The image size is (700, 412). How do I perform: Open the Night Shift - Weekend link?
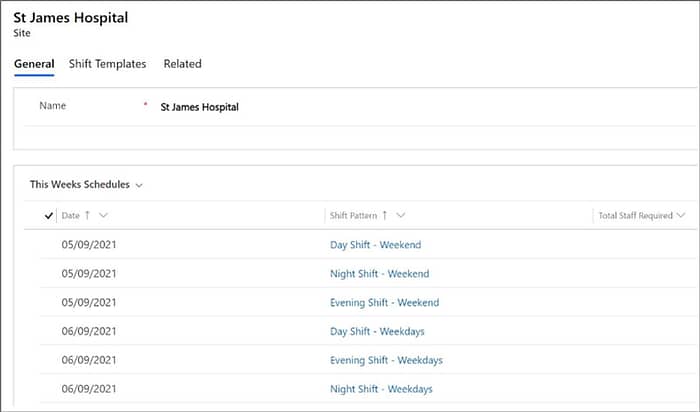[x=379, y=274]
